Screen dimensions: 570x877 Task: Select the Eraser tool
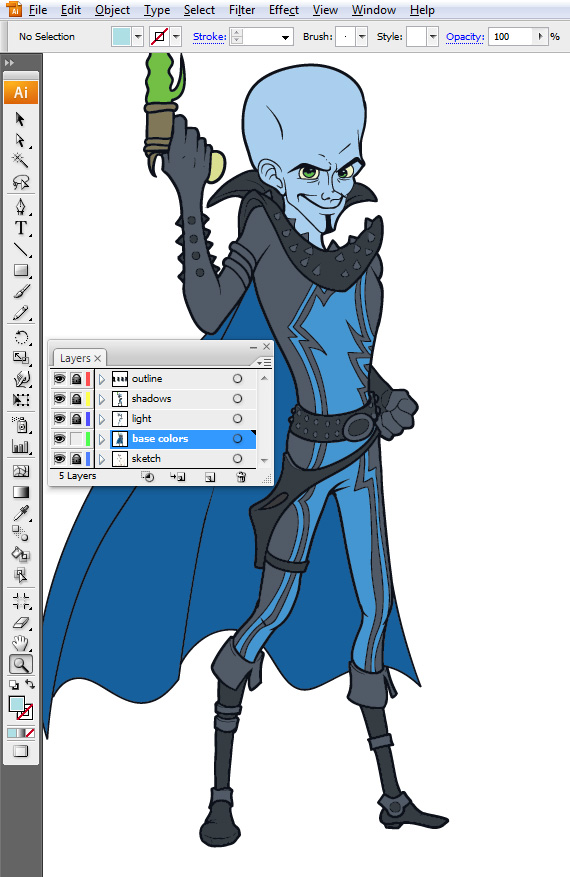[x=21, y=623]
